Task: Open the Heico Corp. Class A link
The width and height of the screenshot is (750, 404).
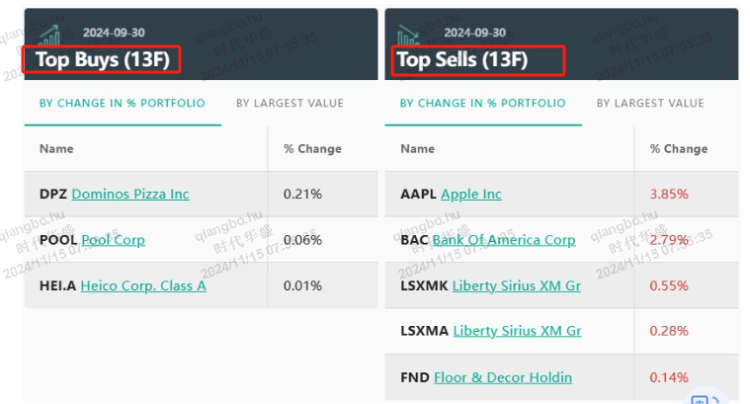Action: point(143,286)
